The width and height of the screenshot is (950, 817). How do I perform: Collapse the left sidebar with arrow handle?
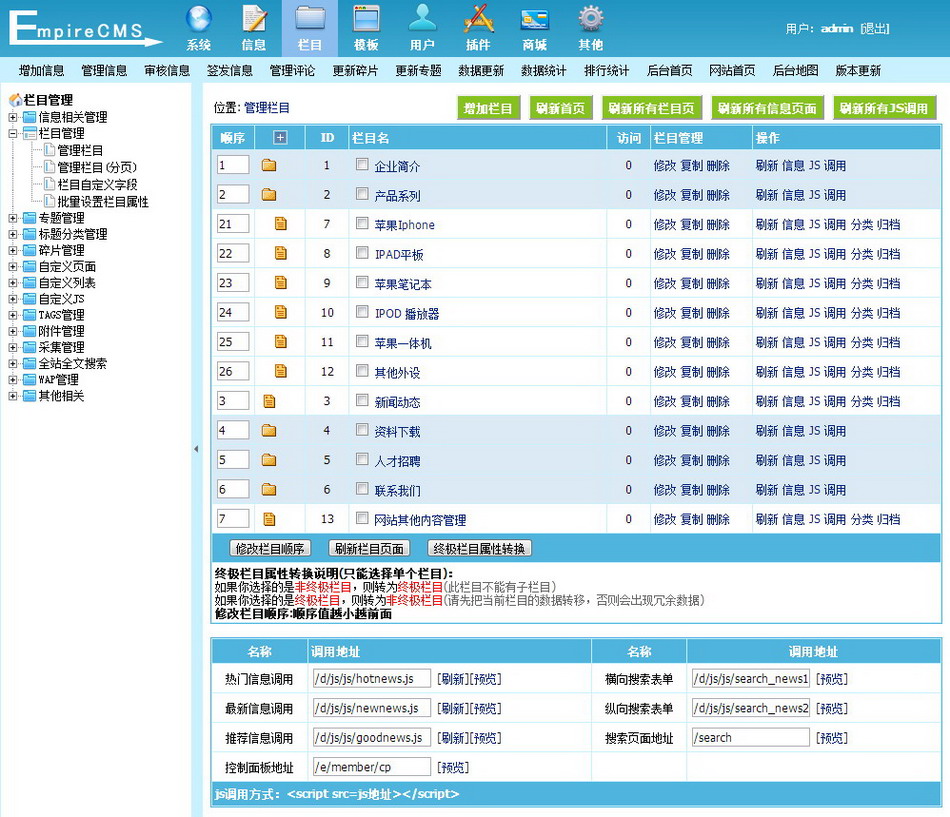pyautogui.click(x=196, y=449)
